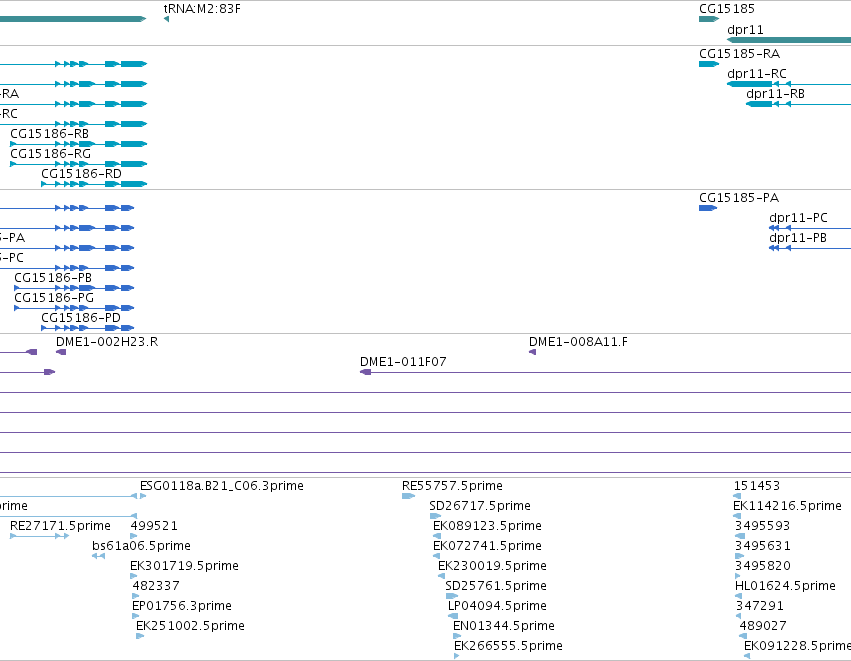Click the RE55757.5prime EST arrow glyph
Viewport: 851px width, 661px height.
[x=409, y=496]
